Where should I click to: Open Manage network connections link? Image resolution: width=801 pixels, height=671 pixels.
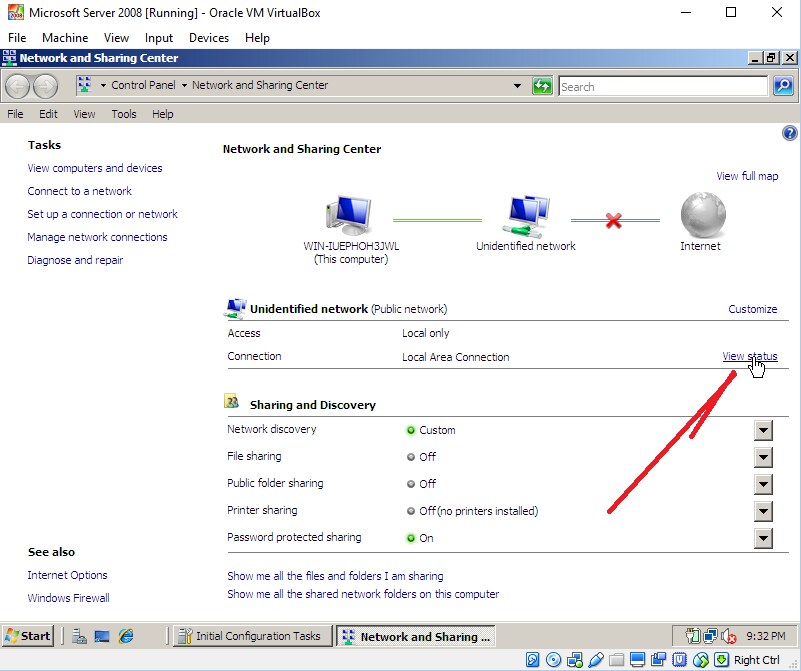point(97,237)
